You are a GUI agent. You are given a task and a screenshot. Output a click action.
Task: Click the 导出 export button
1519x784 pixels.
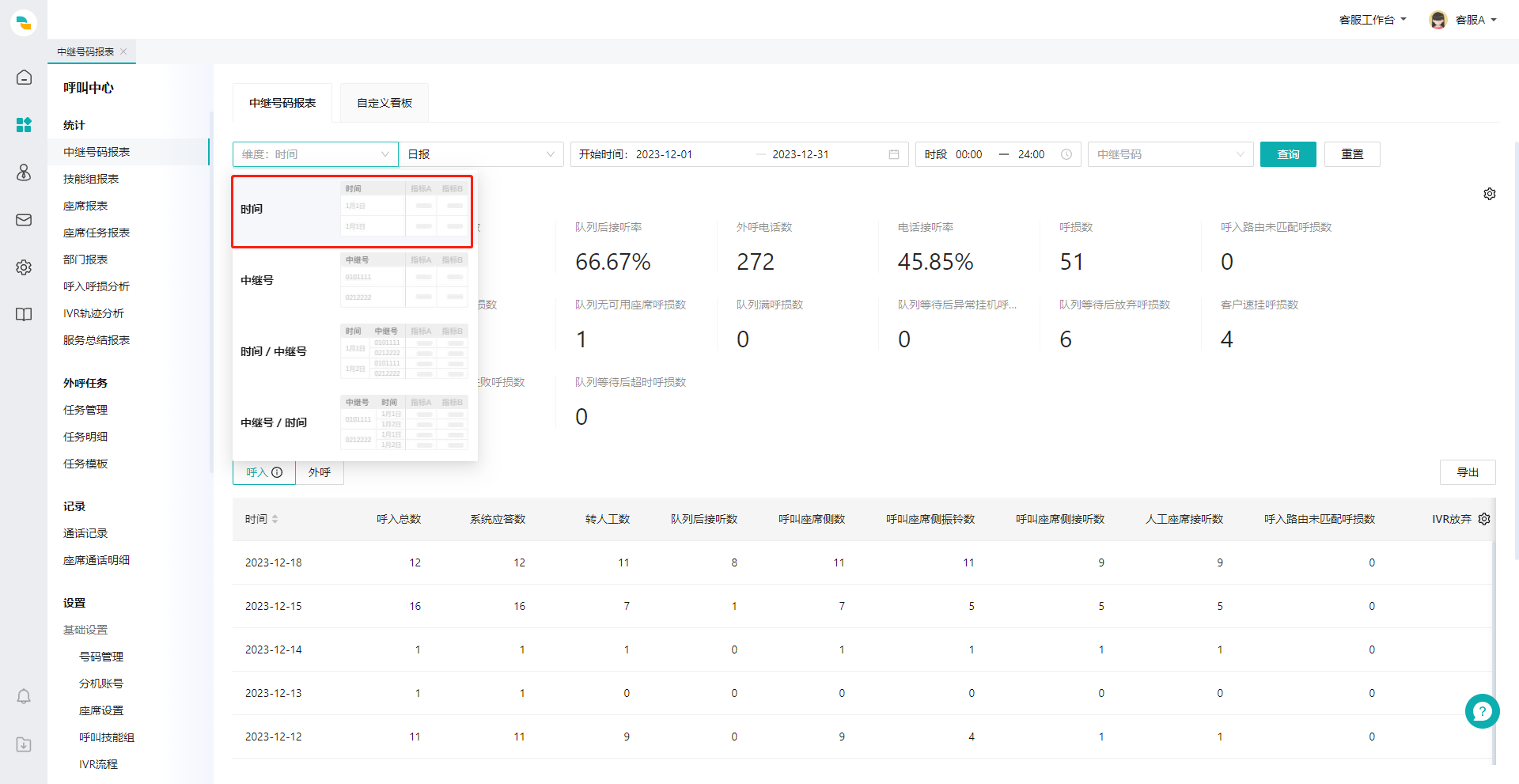pyautogui.click(x=1468, y=472)
